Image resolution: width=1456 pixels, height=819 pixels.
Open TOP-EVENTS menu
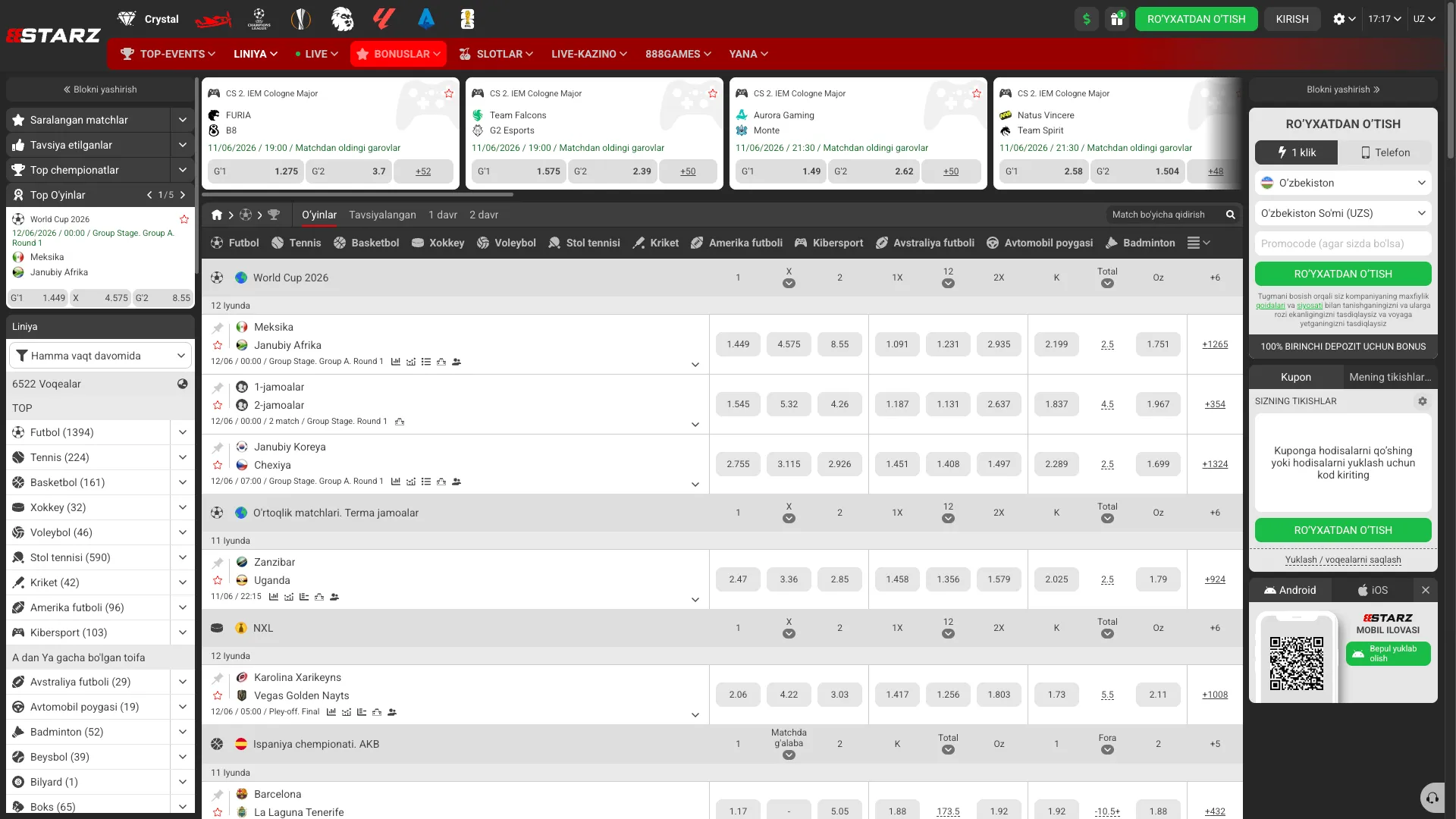168,54
